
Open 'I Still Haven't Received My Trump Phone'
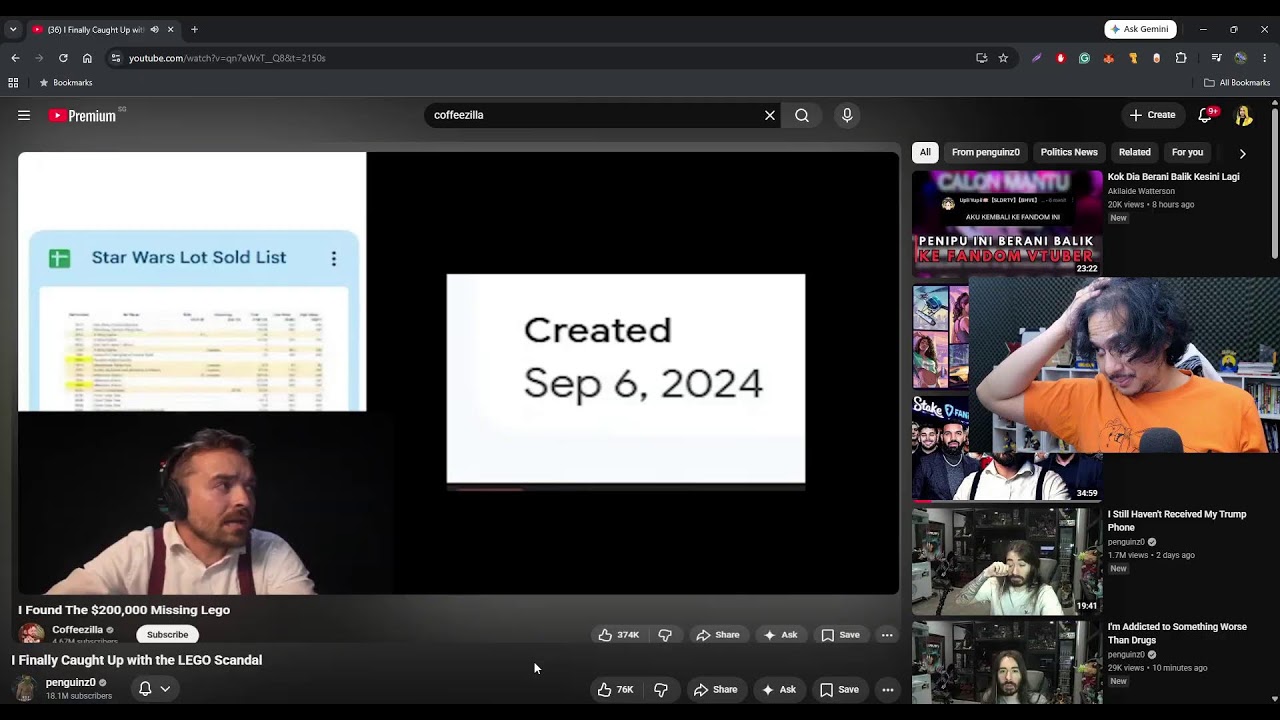tap(1177, 521)
